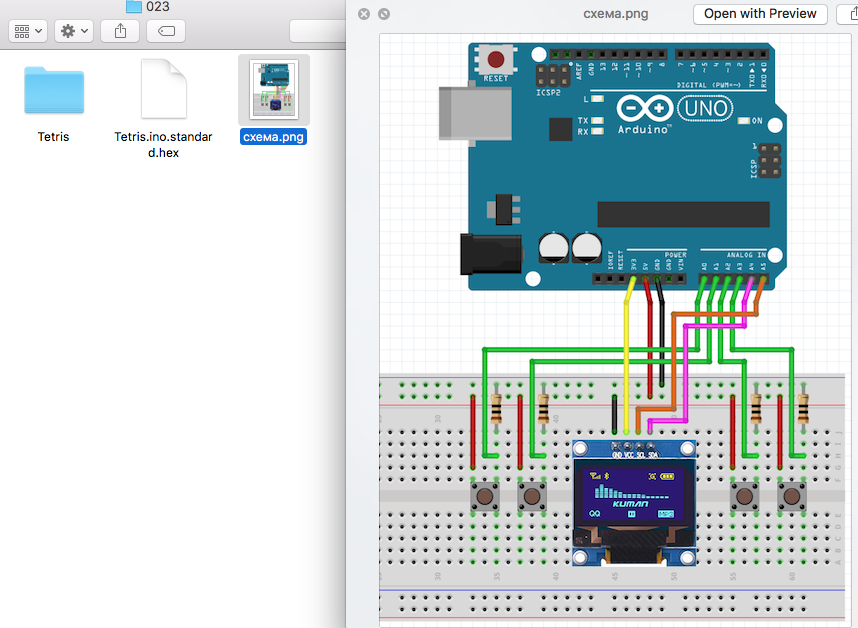The height and width of the screenshot is (628, 858).
Task: Click the Finder toolbar Share icon
Action: pos(120,31)
